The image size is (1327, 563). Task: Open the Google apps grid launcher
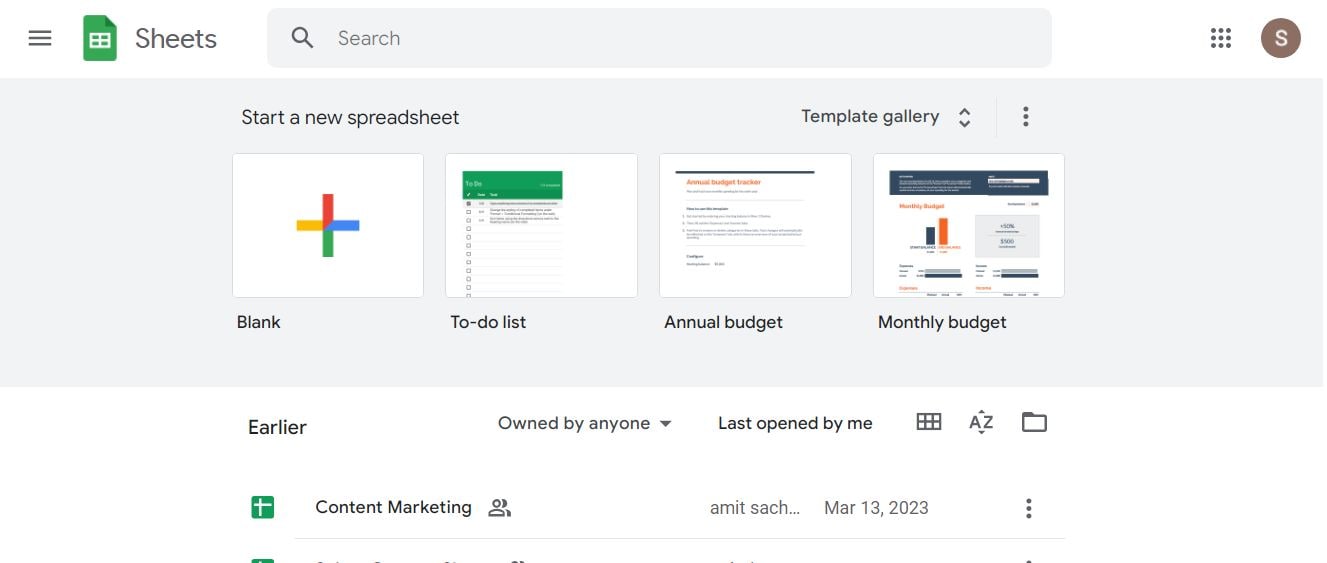(1220, 38)
